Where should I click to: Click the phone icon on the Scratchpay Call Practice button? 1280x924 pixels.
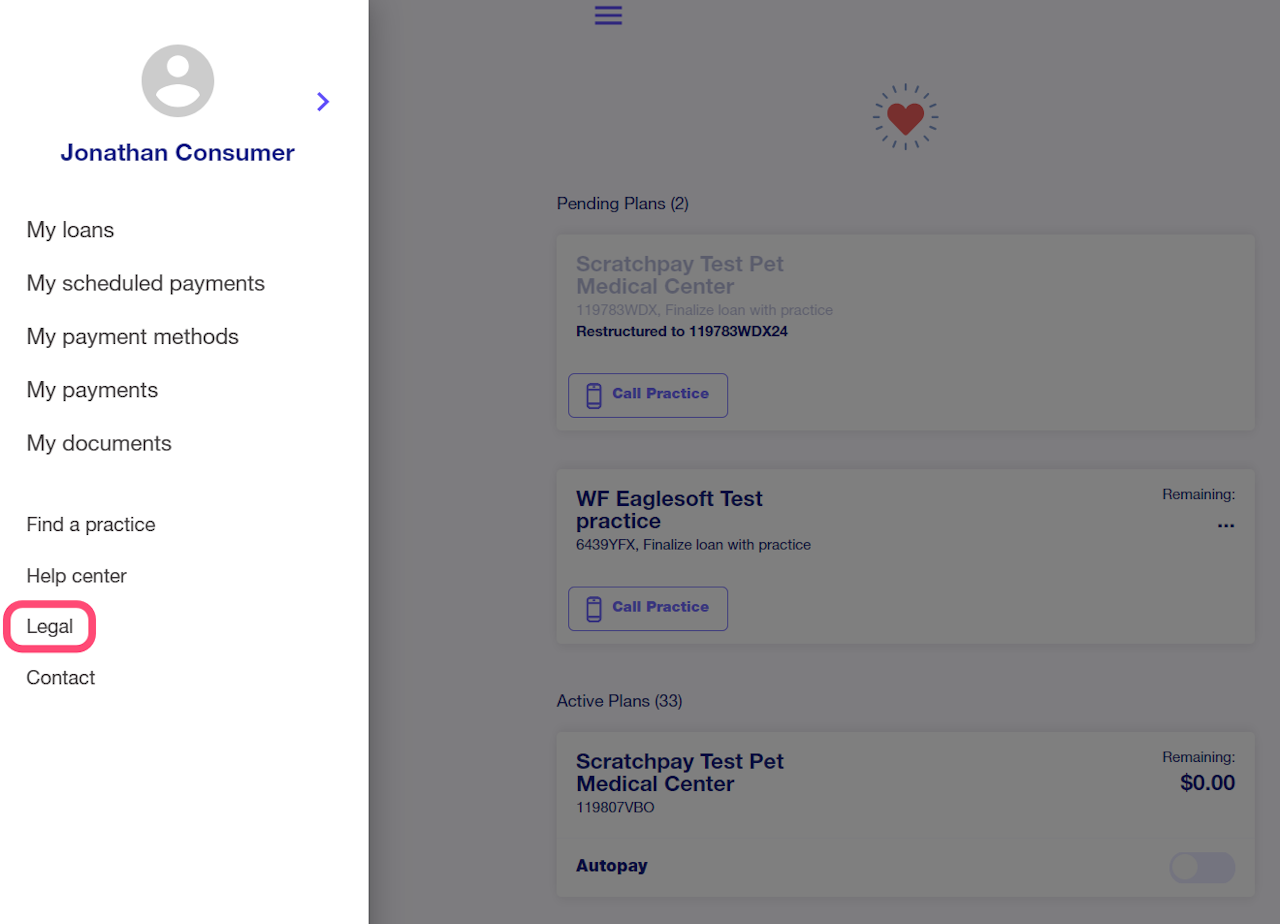pyautogui.click(x=594, y=395)
